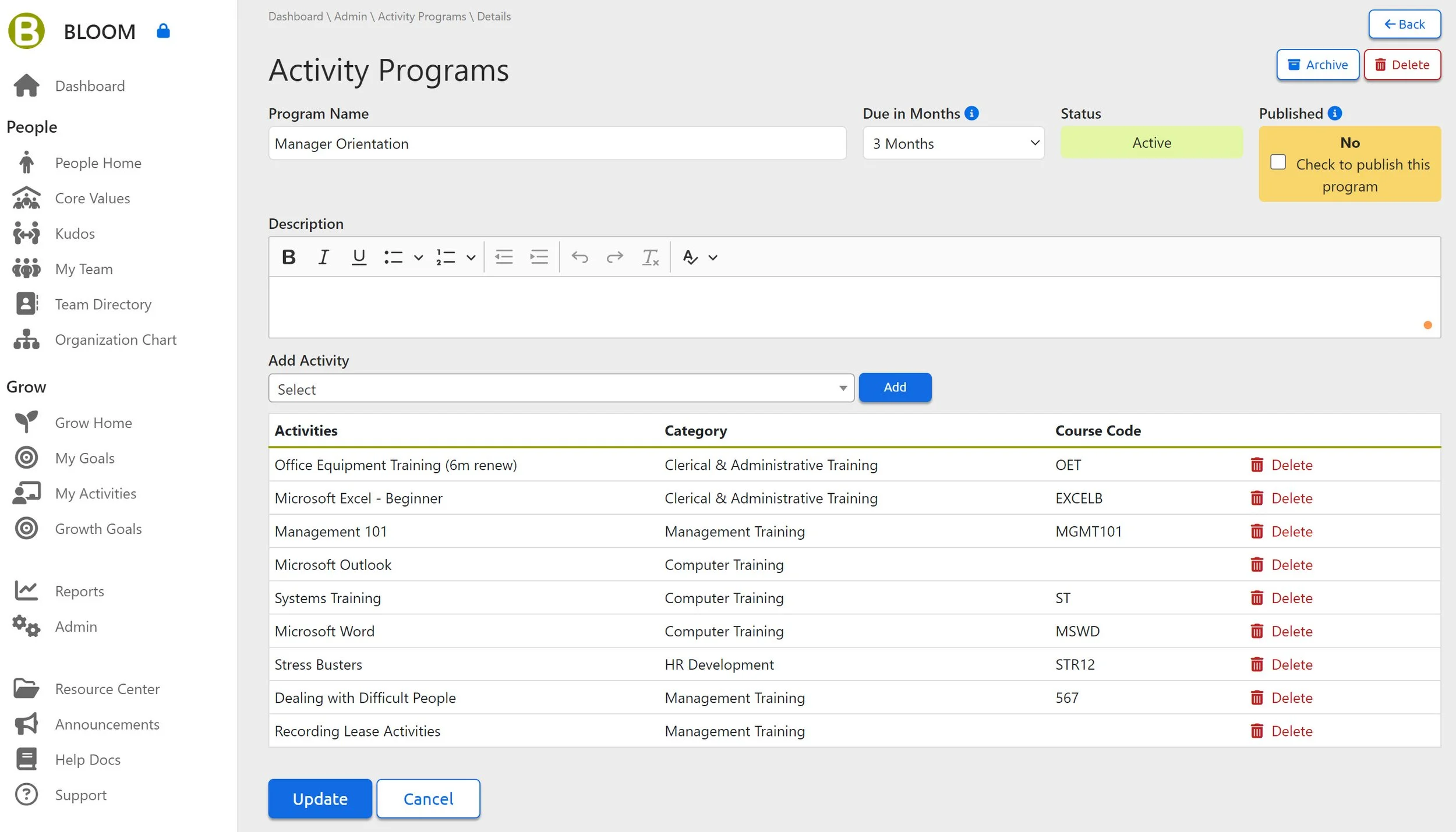This screenshot has width=1456, height=832.
Task: Open the spell check options dropdown
Action: tap(713, 257)
